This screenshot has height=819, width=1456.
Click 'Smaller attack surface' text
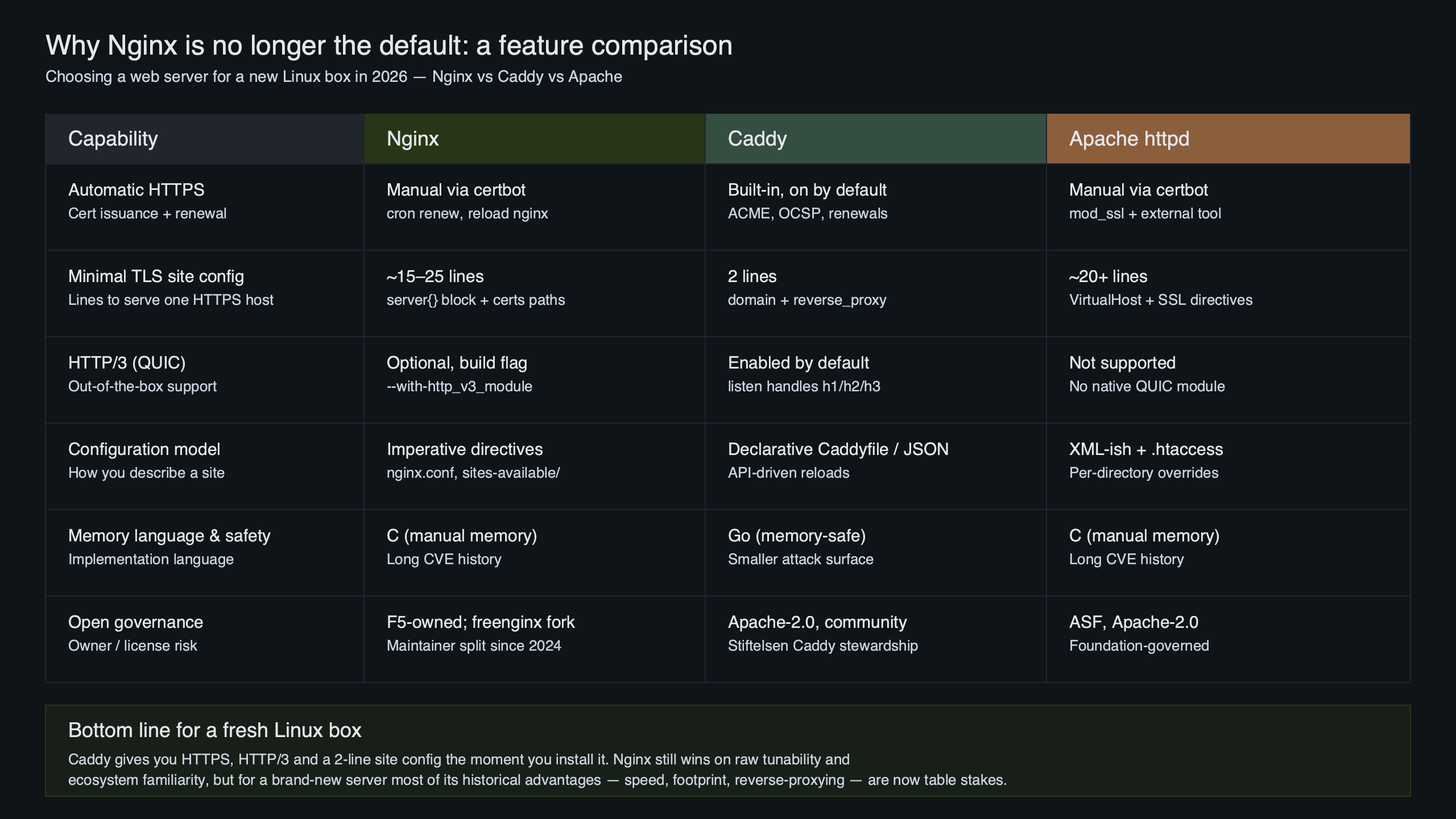801,560
